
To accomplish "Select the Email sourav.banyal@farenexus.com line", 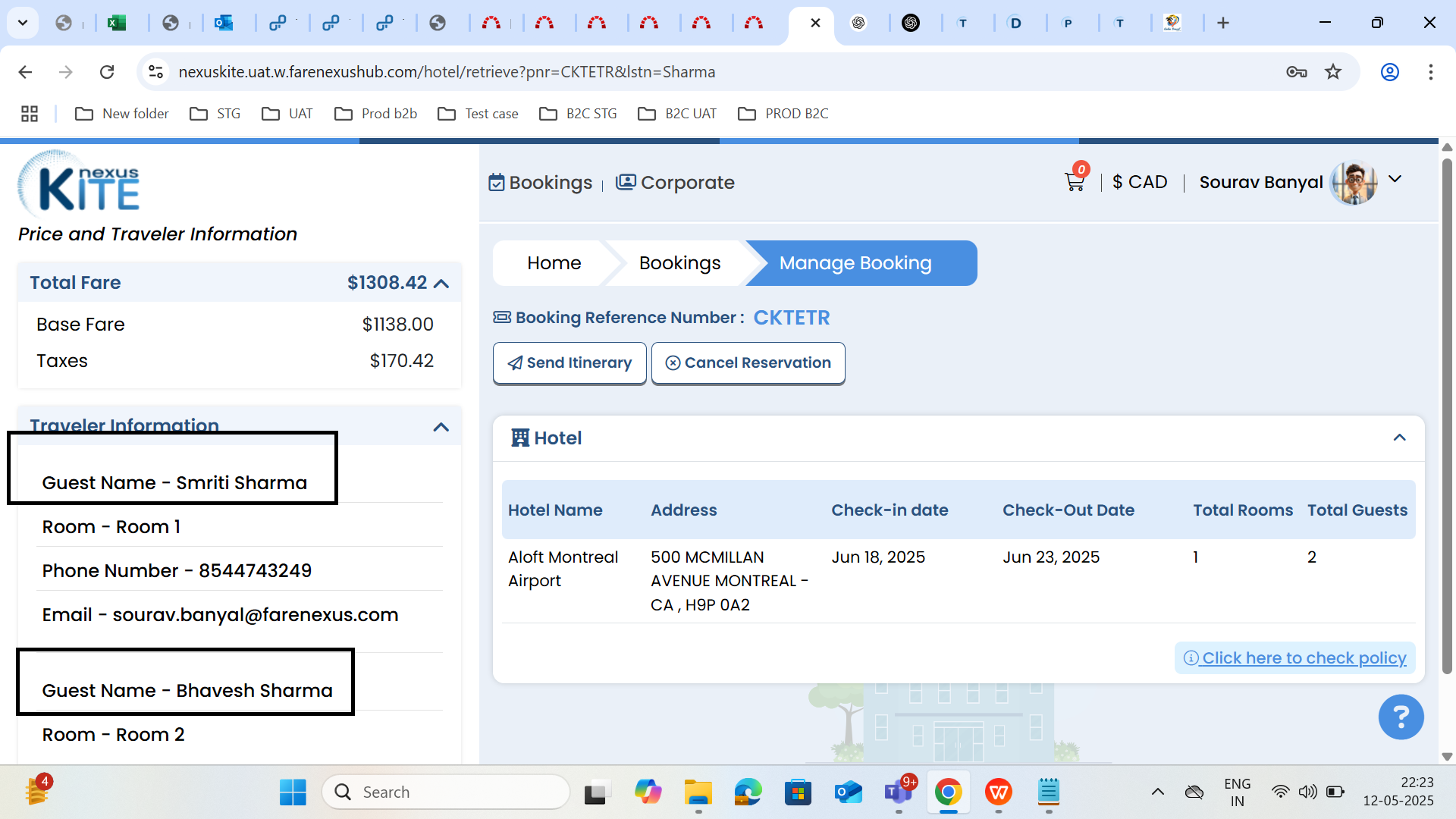I will [220, 615].
